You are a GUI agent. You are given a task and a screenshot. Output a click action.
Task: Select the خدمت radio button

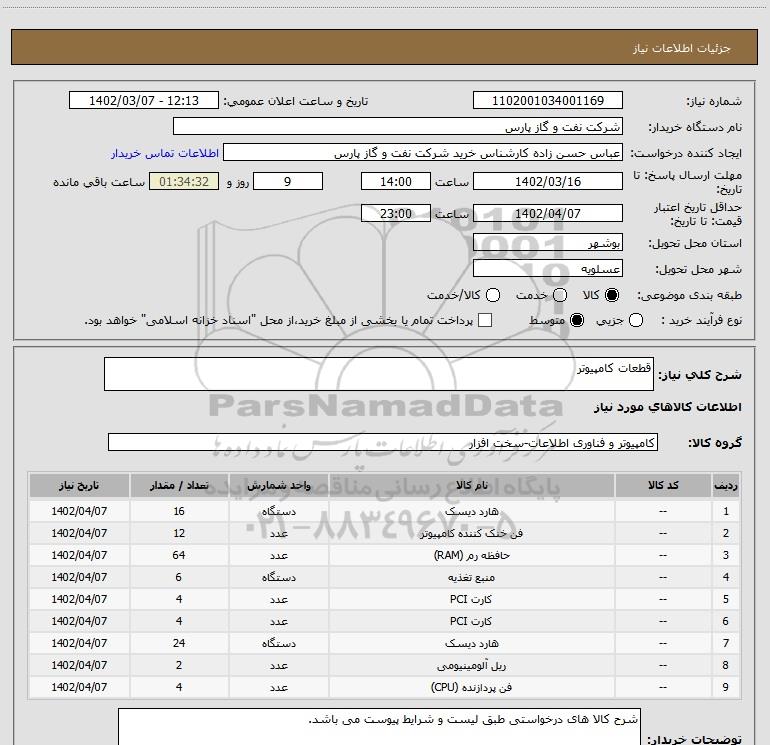(560, 295)
